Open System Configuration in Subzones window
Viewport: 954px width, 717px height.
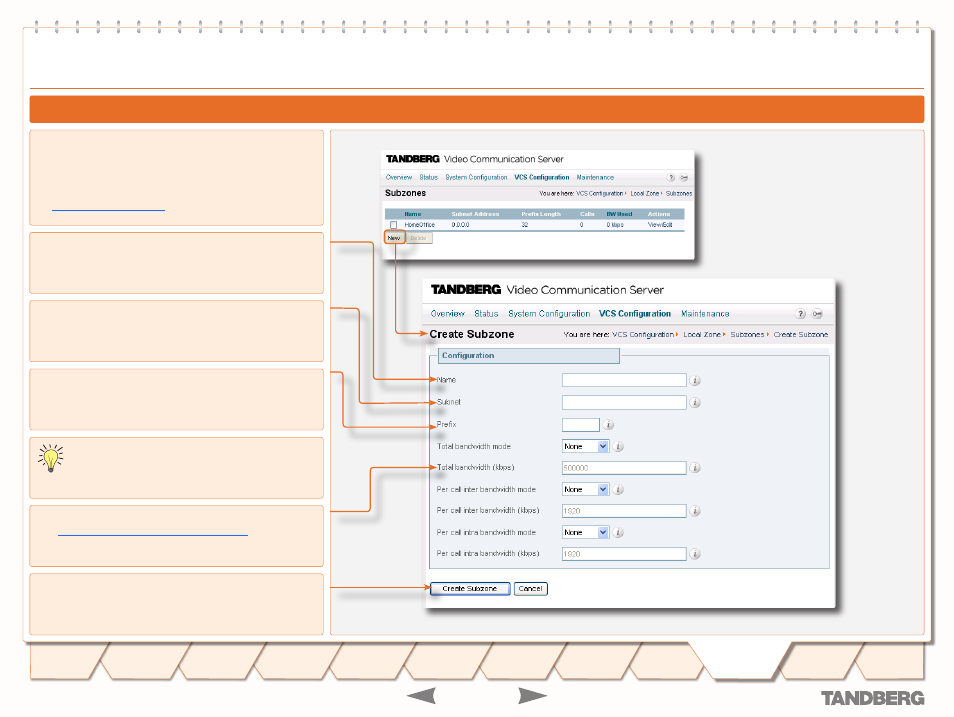tap(476, 178)
